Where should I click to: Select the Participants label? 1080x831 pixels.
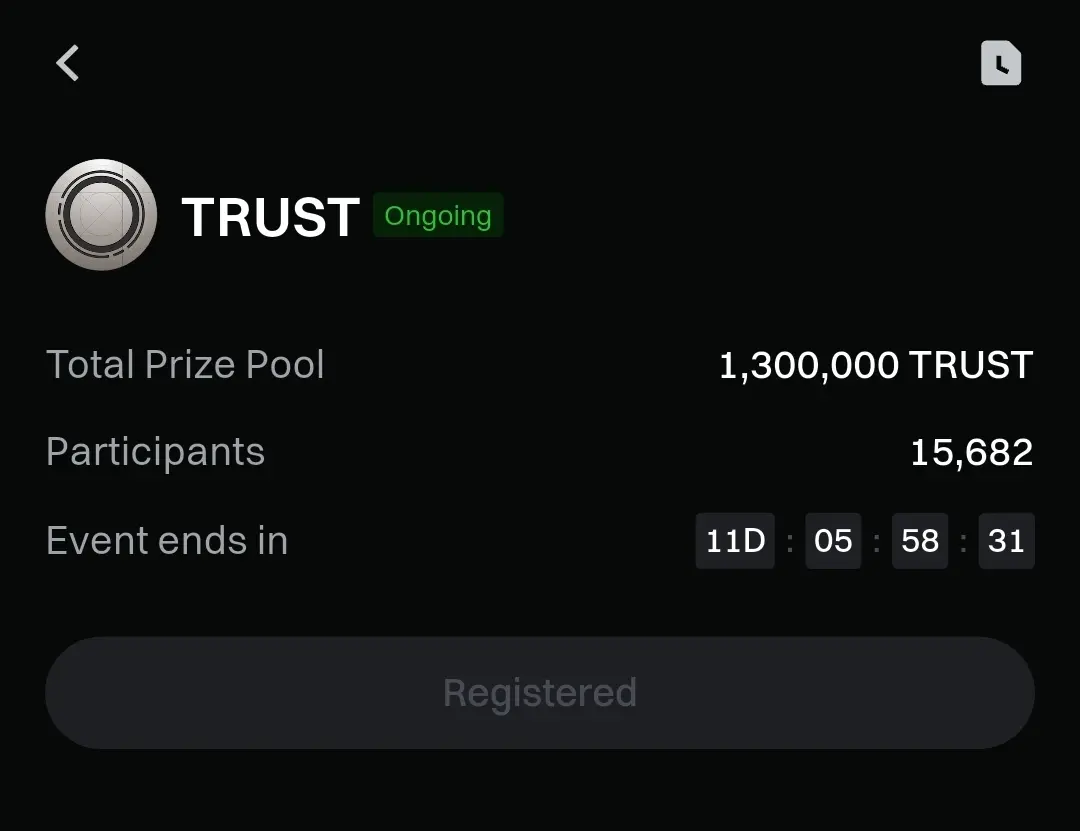point(155,452)
